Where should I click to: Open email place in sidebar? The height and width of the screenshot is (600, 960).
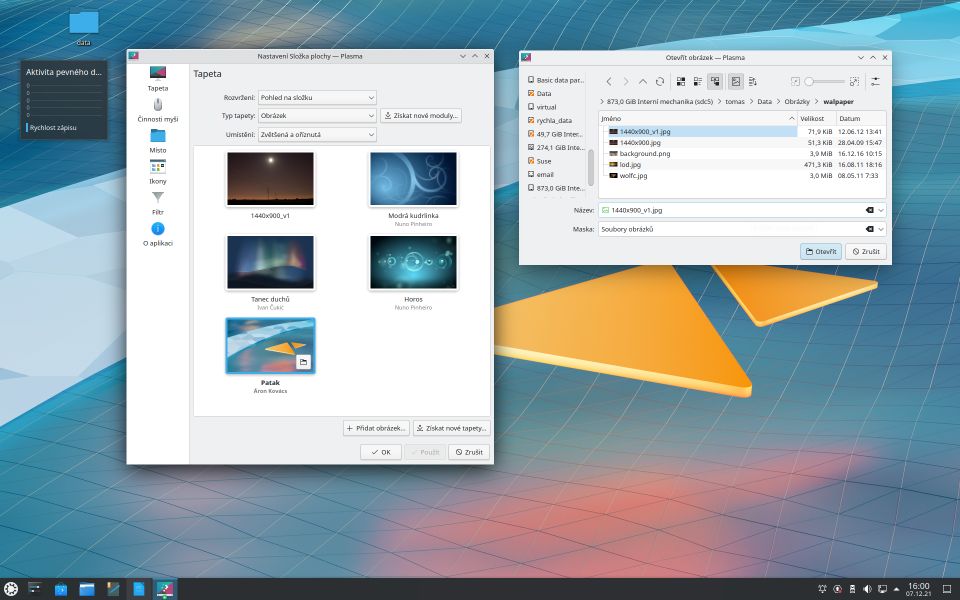tap(556, 174)
